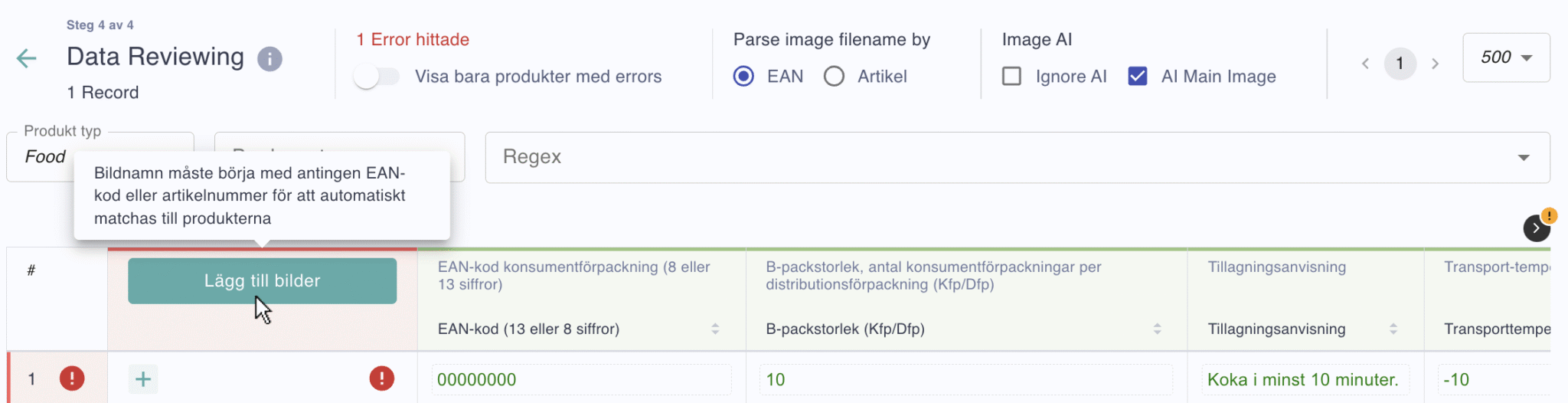Open the B-packstorlek column mapping selector
This screenshot has width=1568, height=403.
(965, 329)
